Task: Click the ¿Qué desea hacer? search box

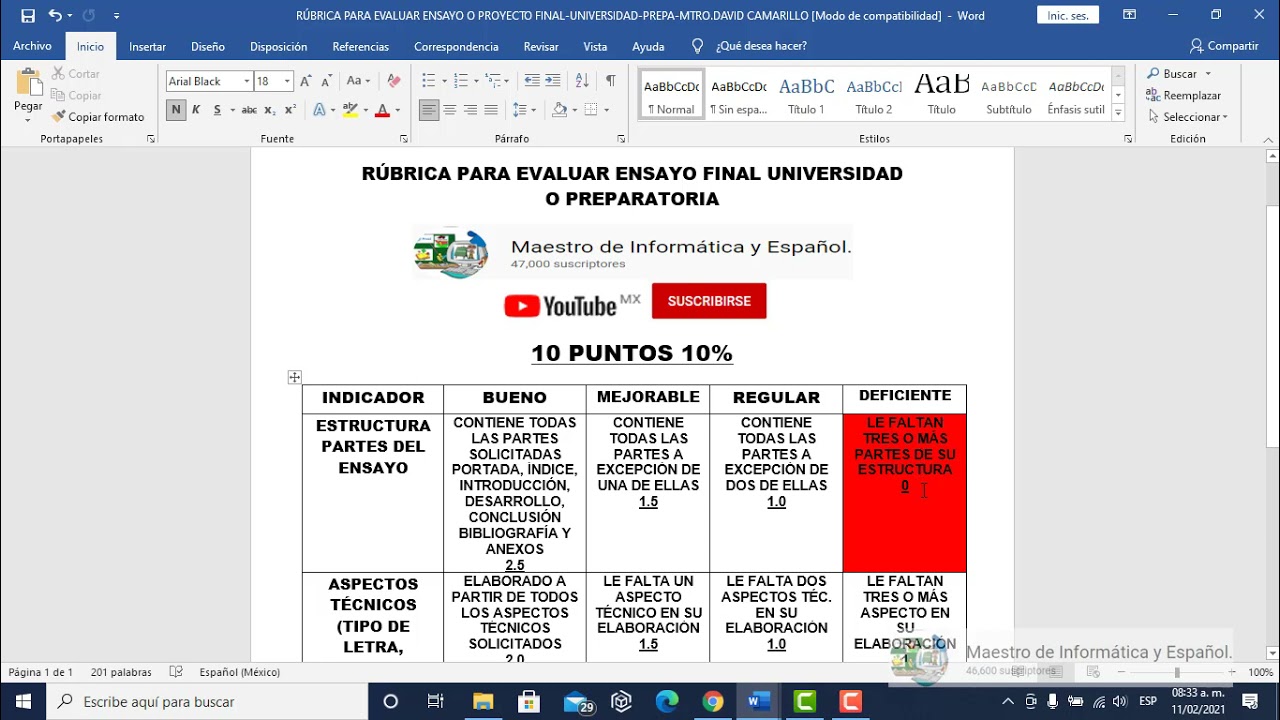Action: pos(749,46)
